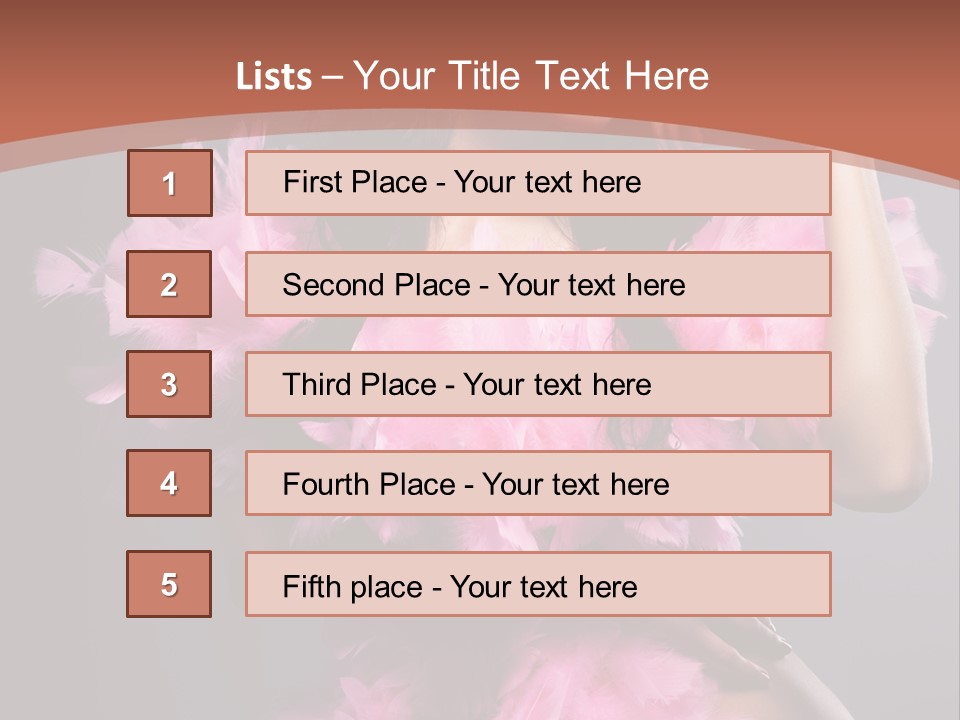The width and height of the screenshot is (960, 720).
Task: Click 'Your text here' in Second Place bar
Action: (591, 285)
